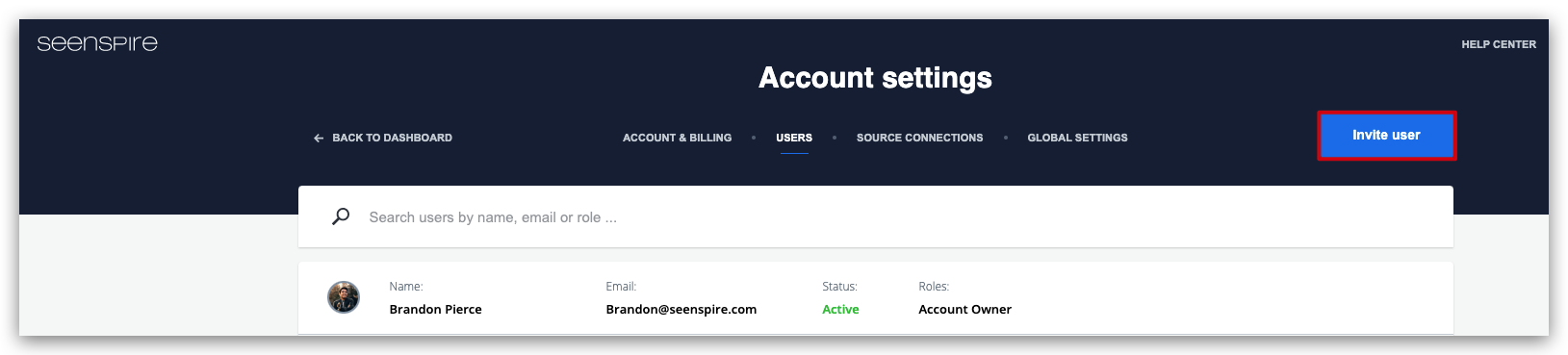This screenshot has height=355, width=1568.
Task: Open Global Settings tab
Action: point(1077,138)
